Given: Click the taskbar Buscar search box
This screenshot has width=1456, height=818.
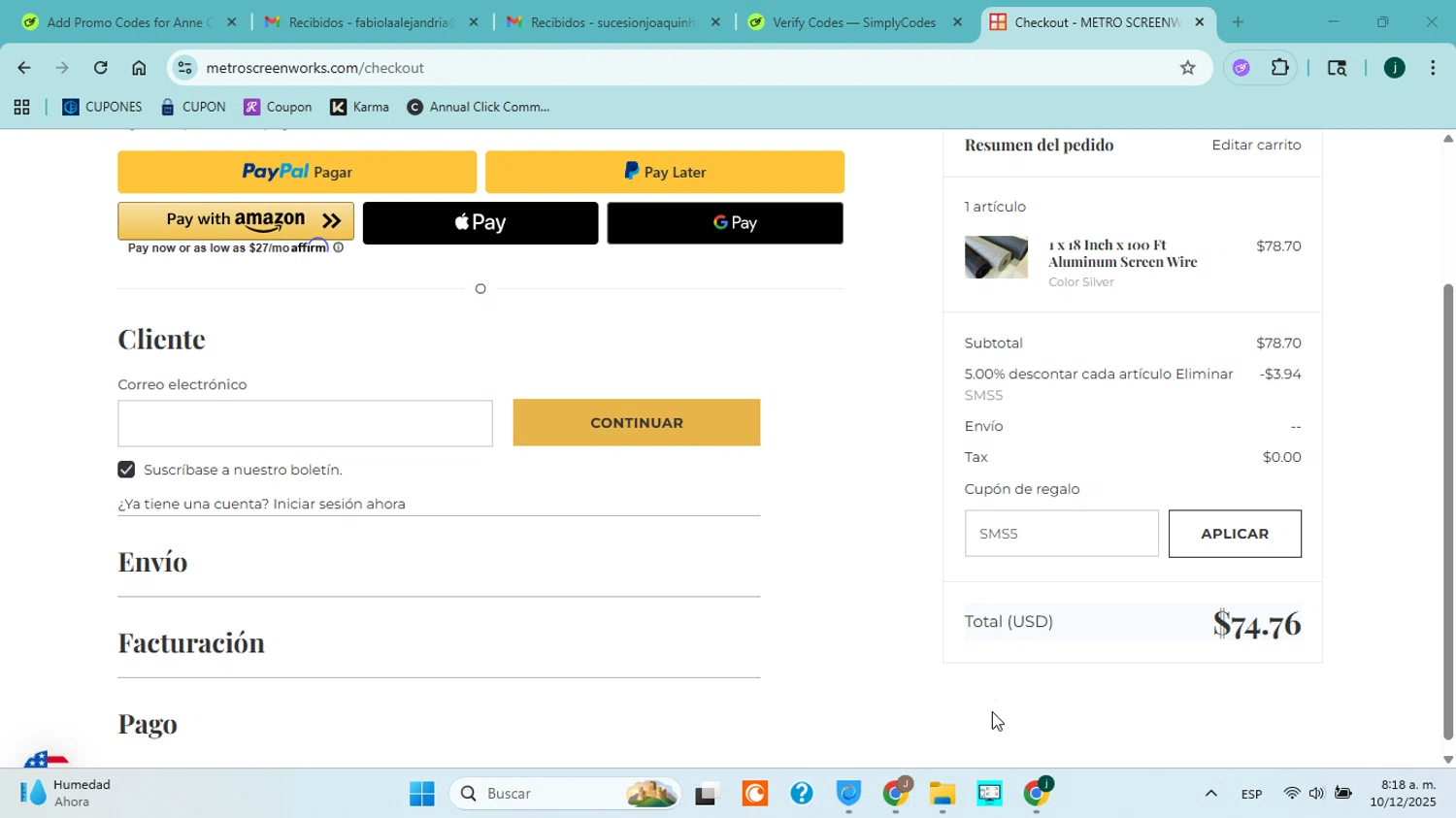Looking at the screenshot, I should [565, 794].
